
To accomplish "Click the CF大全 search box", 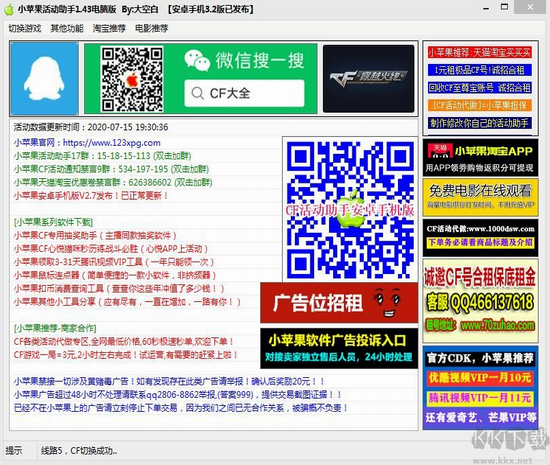I will pyautogui.click(x=244, y=93).
